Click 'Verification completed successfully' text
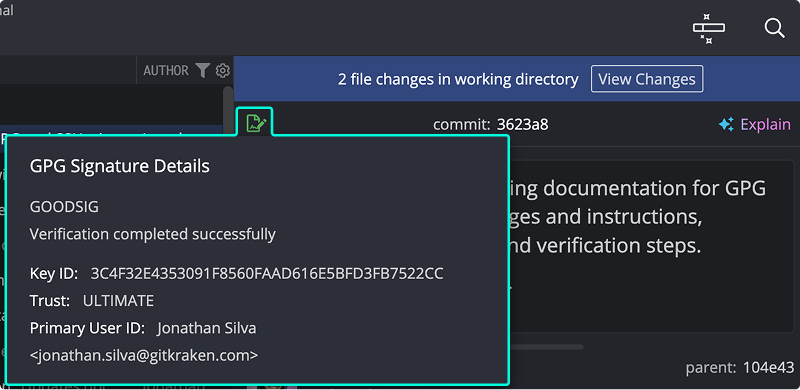Image resolution: width=800 pixels, height=390 pixels. tap(153, 234)
